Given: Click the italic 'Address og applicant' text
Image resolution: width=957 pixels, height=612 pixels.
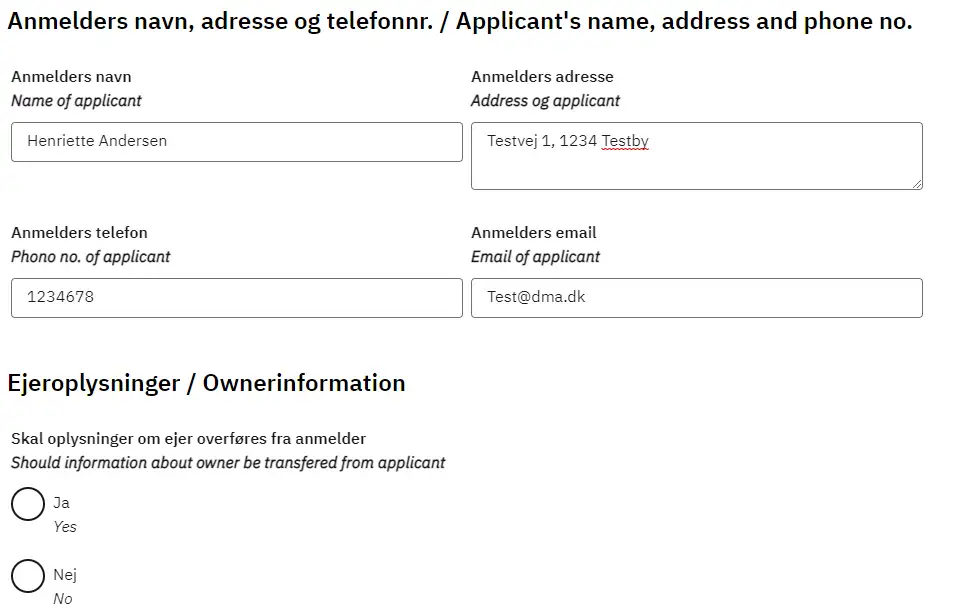Looking at the screenshot, I should [545, 101].
